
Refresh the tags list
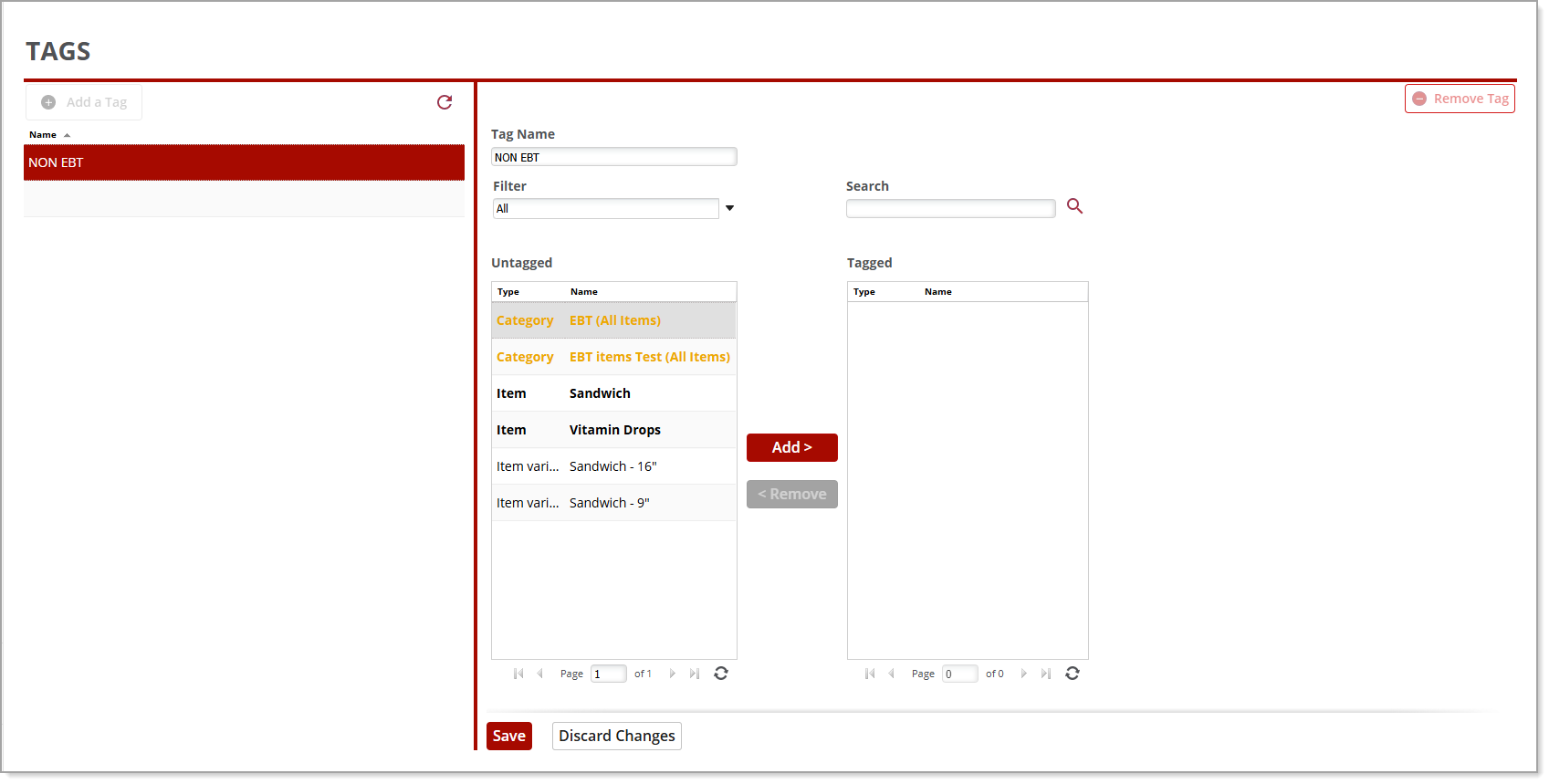coord(445,102)
